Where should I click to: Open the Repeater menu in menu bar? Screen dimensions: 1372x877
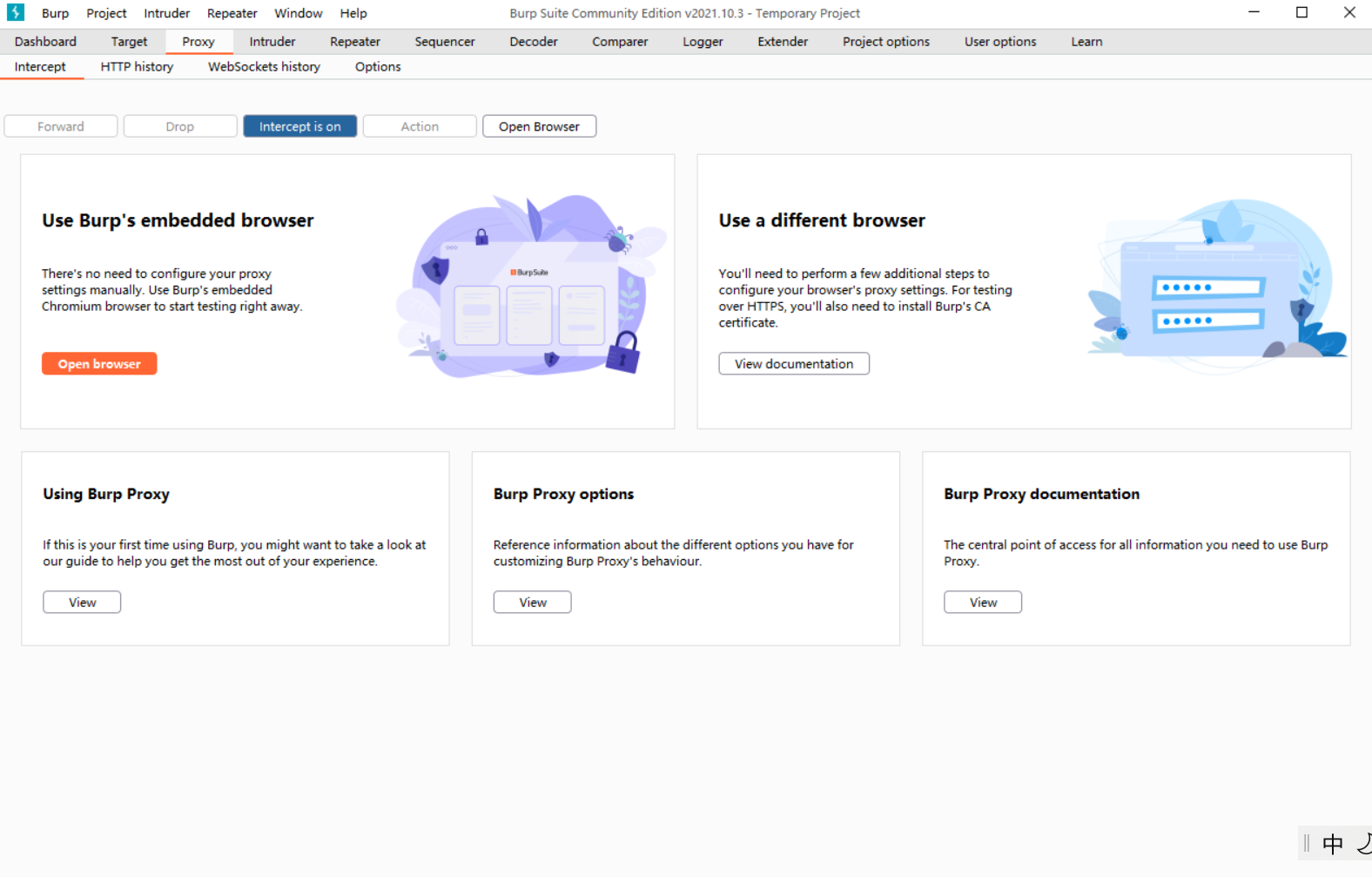(232, 13)
